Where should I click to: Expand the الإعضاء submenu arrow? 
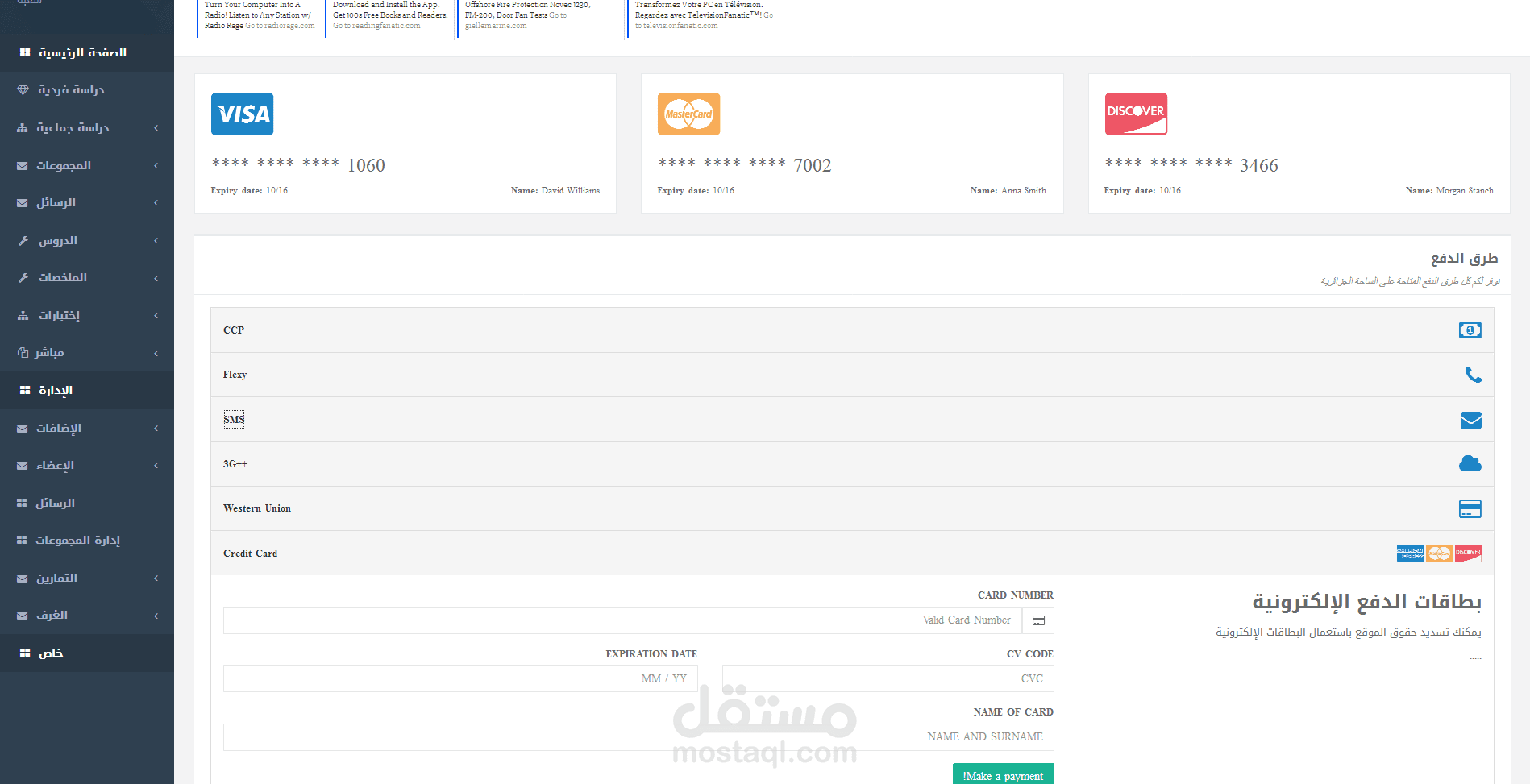pyautogui.click(x=156, y=466)
